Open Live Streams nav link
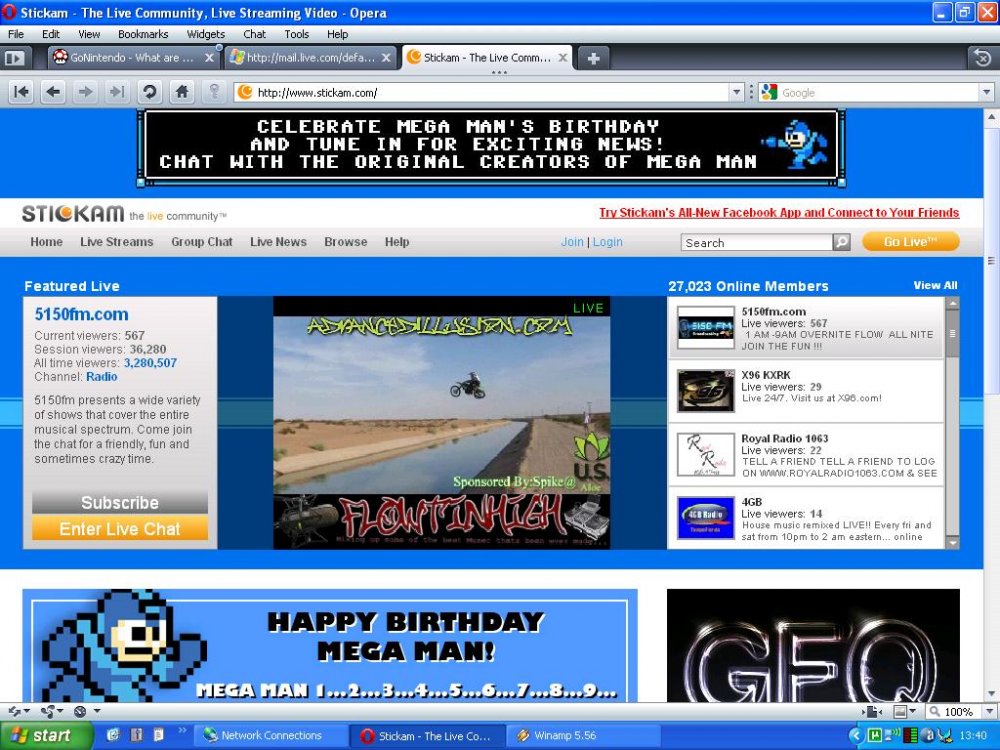The image size is (1000, 750). click(x=117, y=242)
